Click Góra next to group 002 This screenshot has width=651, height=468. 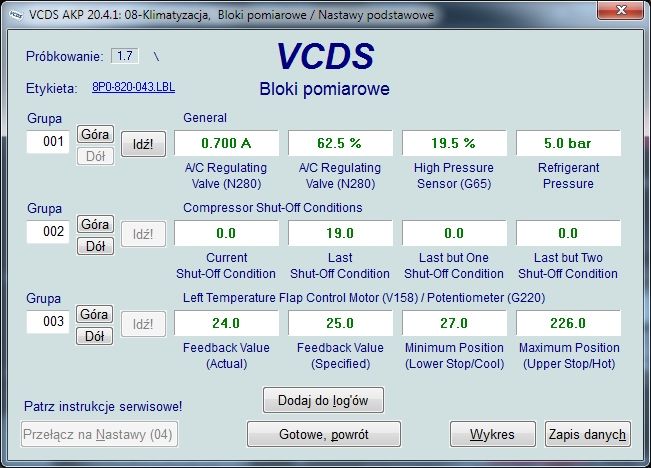pos(95,224)
